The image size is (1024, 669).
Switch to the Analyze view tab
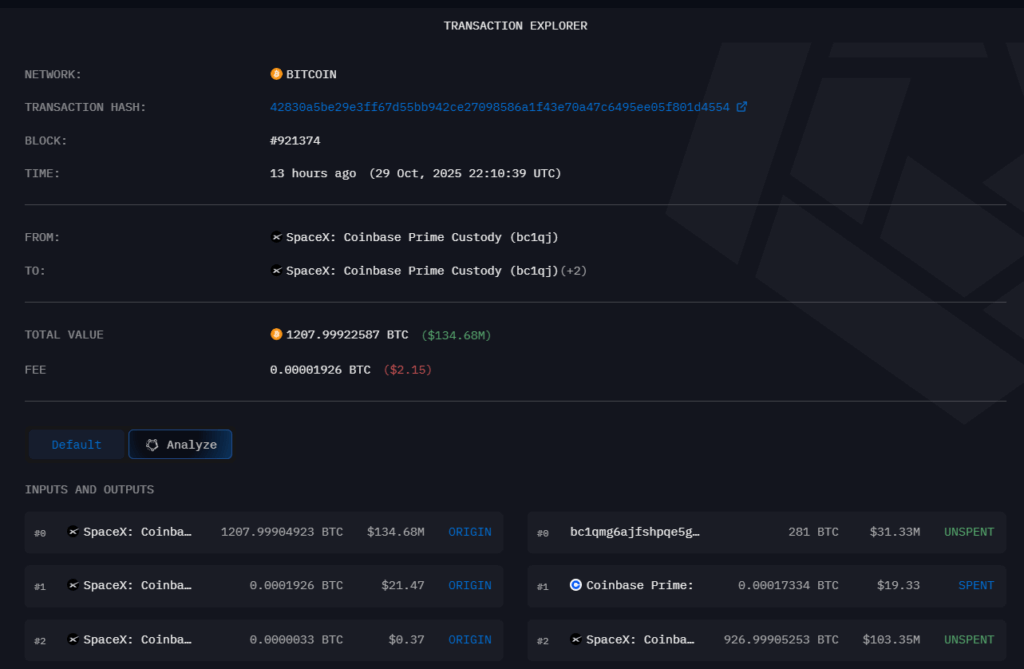(180, 445)
